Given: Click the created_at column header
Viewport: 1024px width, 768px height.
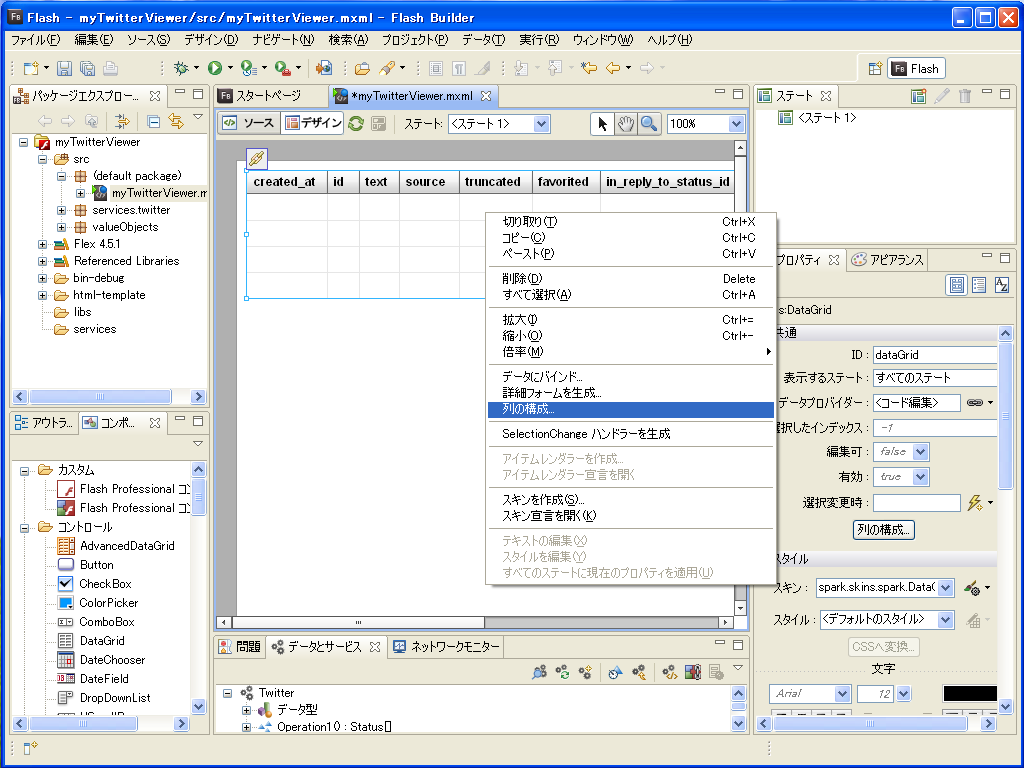Looking at the screenshot, I should [285, 182].
